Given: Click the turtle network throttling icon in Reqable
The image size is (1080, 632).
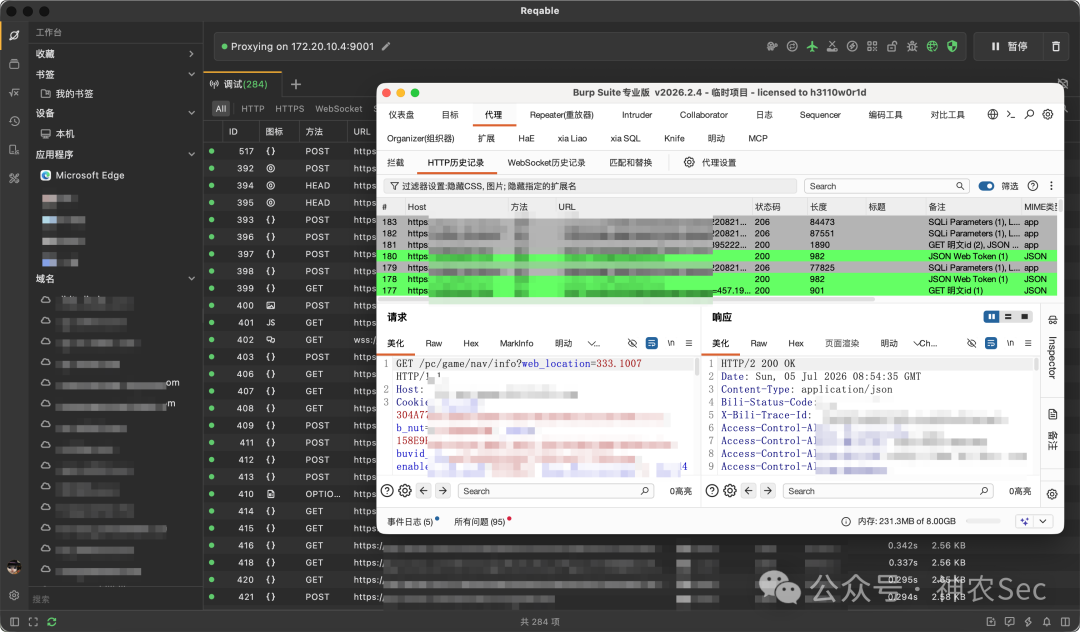Looking at the screenshot, I should [x=772, y=46].
